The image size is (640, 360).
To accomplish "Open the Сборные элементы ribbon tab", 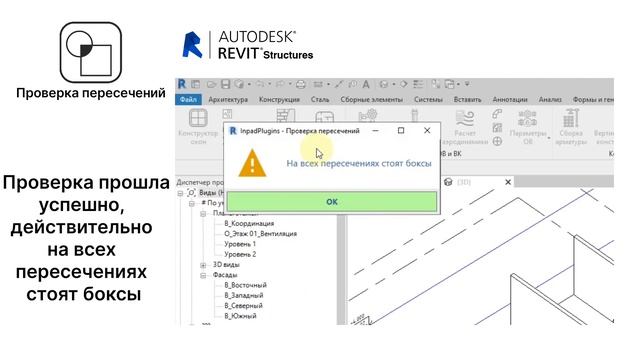I will point(371,99).
